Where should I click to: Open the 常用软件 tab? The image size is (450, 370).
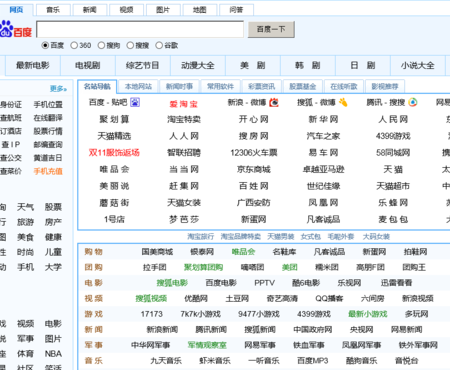click(220, 87)
